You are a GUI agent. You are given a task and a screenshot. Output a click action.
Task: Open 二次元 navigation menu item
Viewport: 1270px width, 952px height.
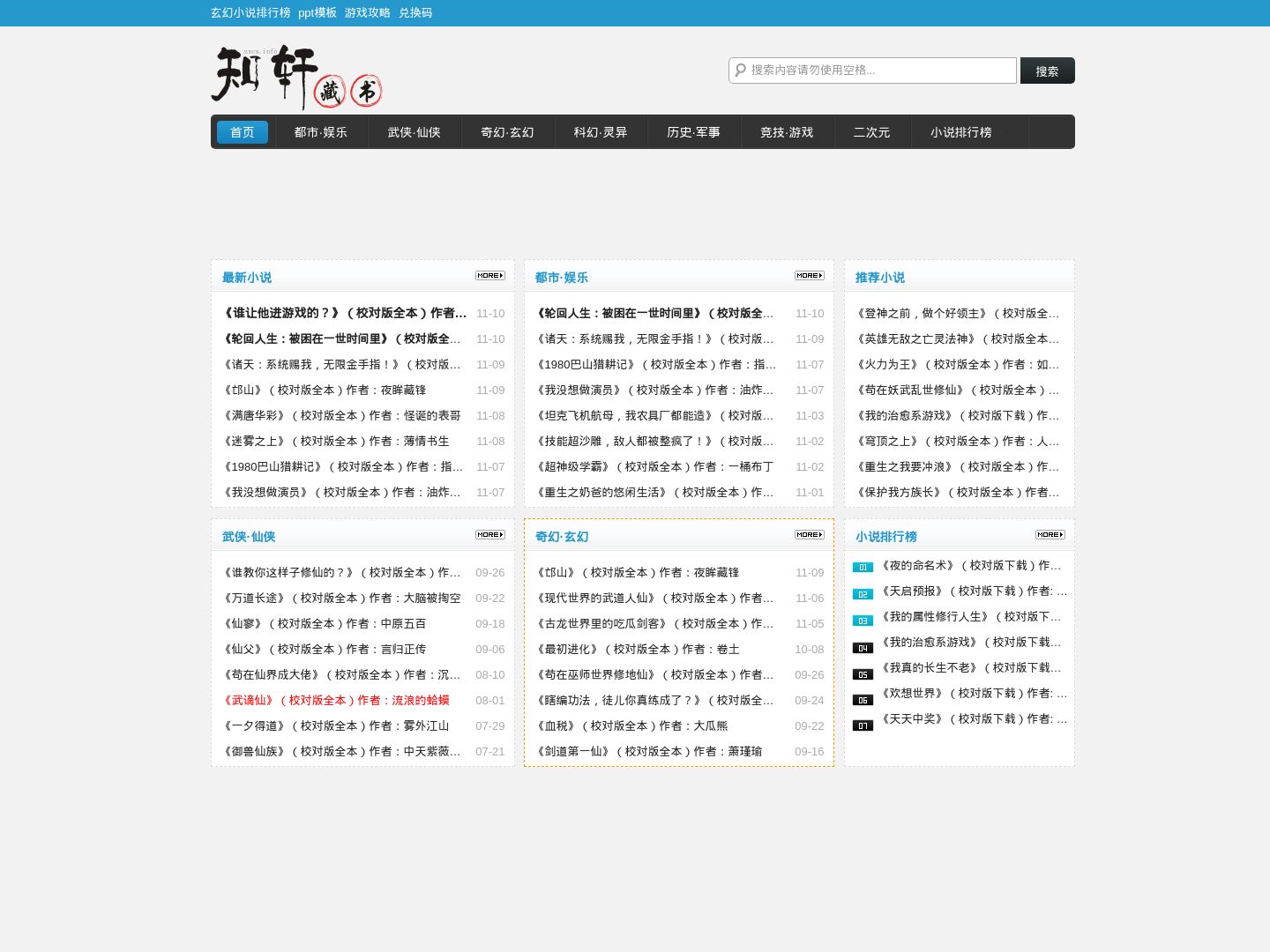(x=871, y=132)
